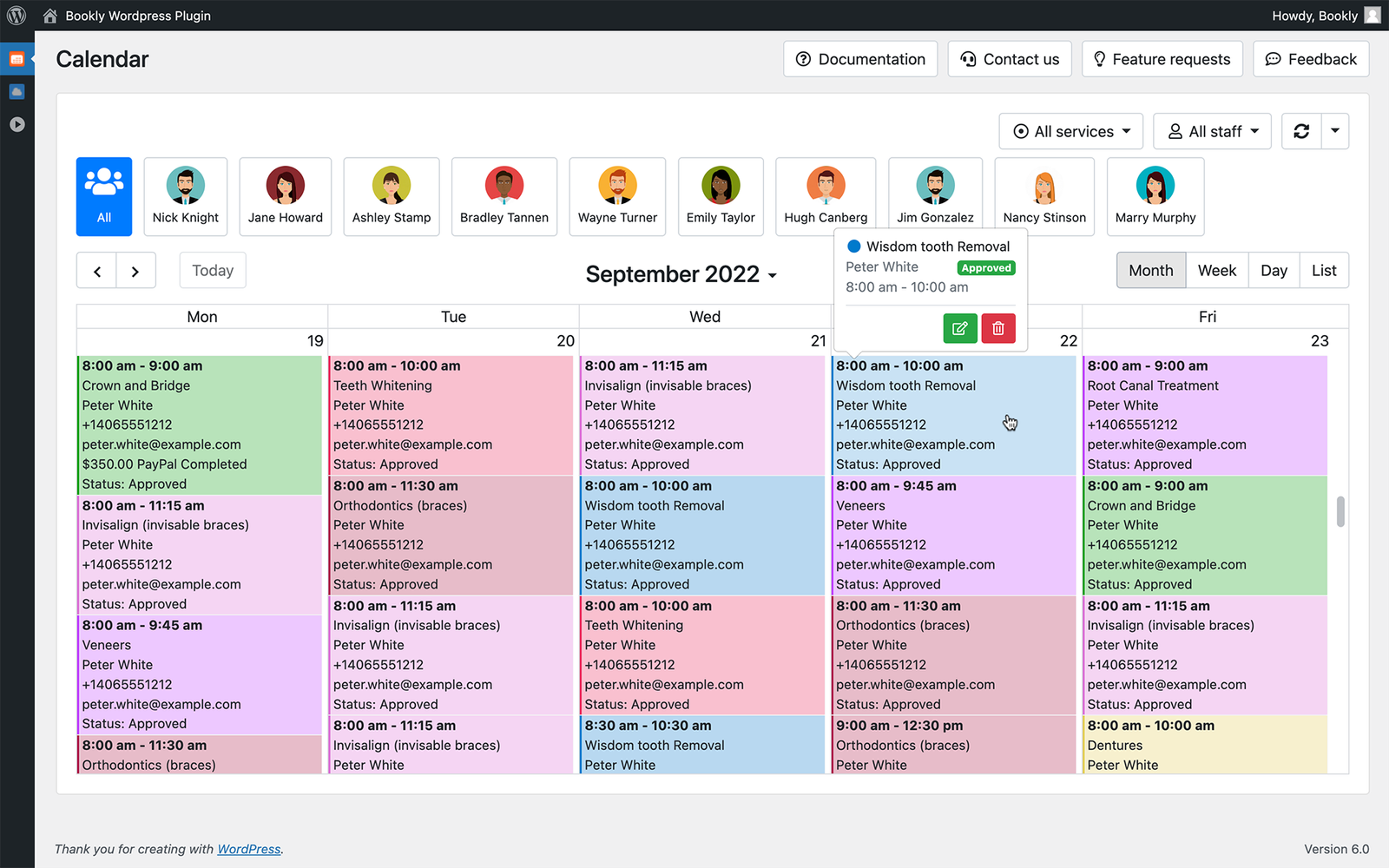Click the blue Wisdom tooth Removal color dot
The image size is (1389, 868).
pos(854,247)
